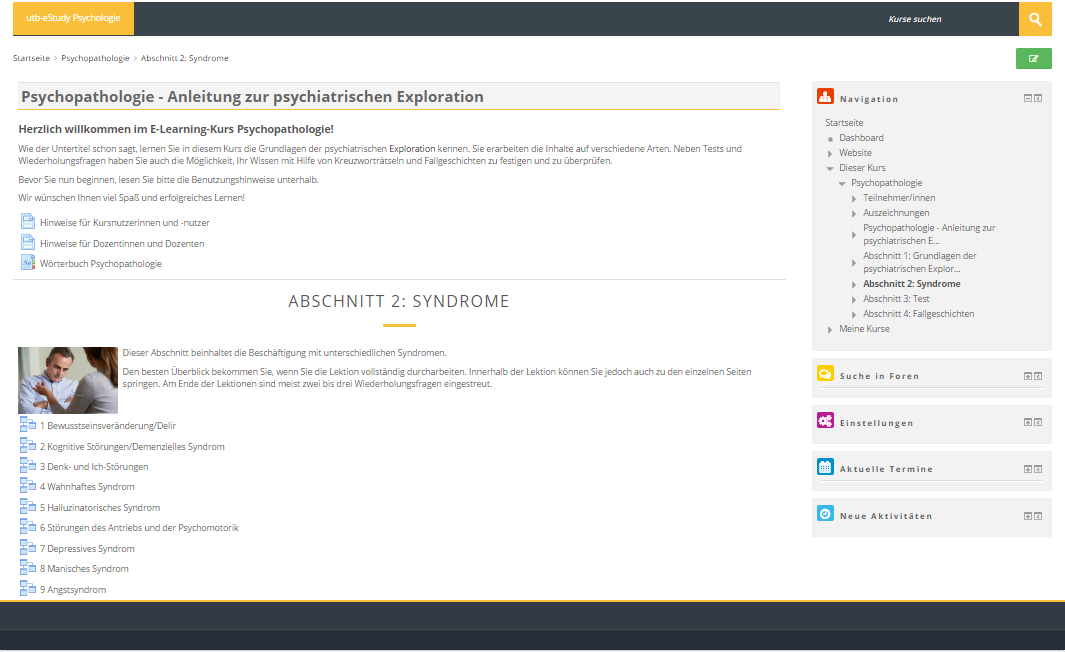
Task: Expand Abschnitt 4: Fallgeschichten node arrow
Action: pyautogui.click(x=854, y=314)
